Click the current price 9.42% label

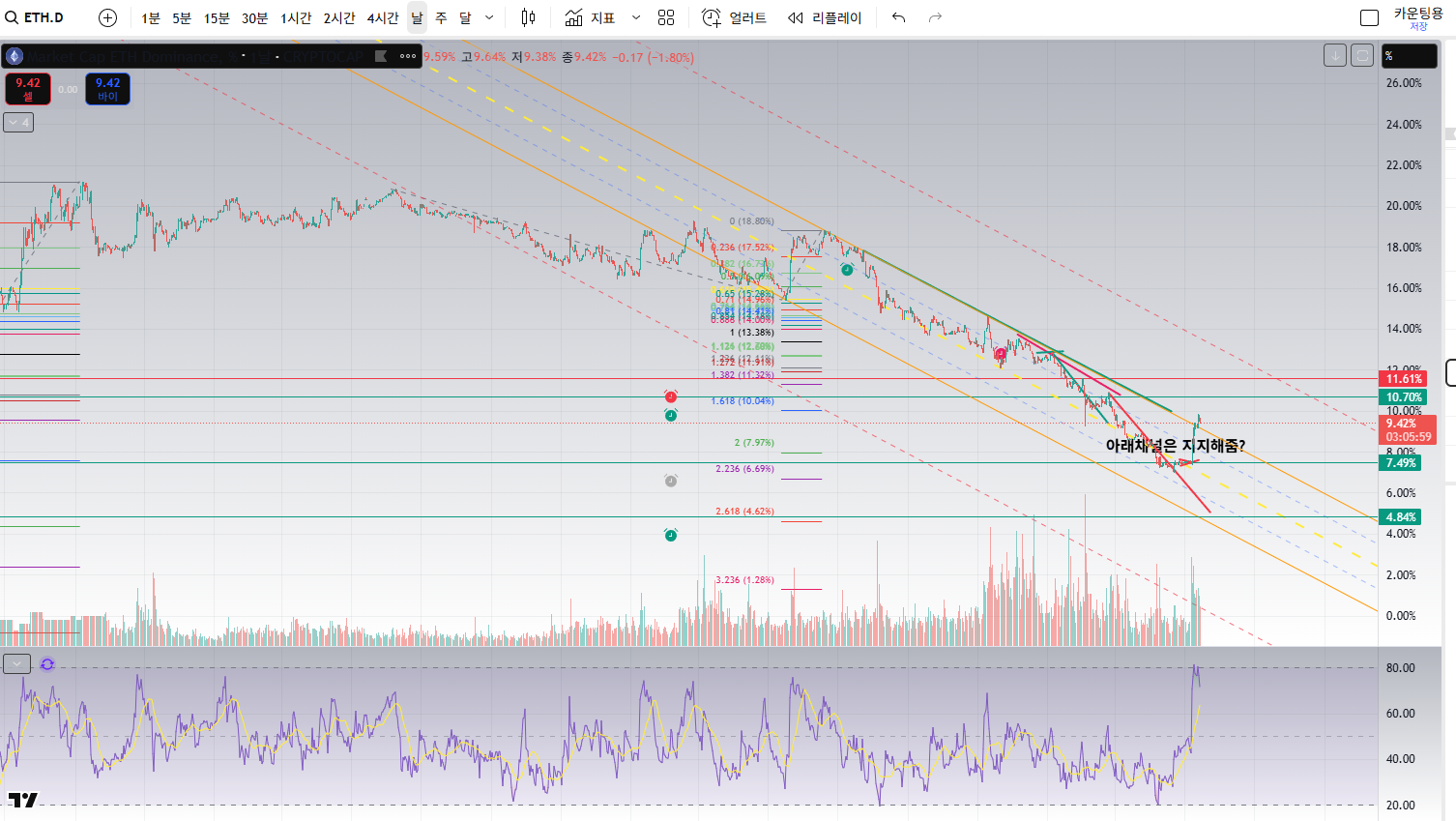pos(1409,429)
